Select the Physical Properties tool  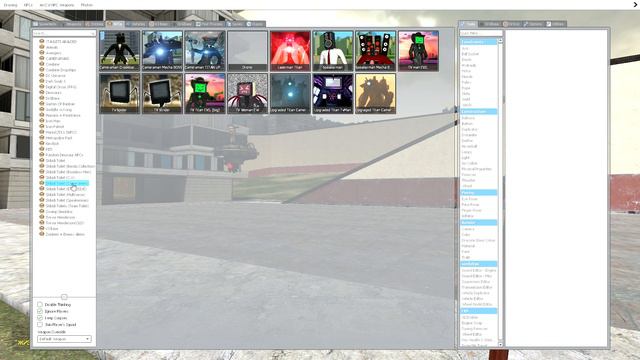tap(476, 169)
